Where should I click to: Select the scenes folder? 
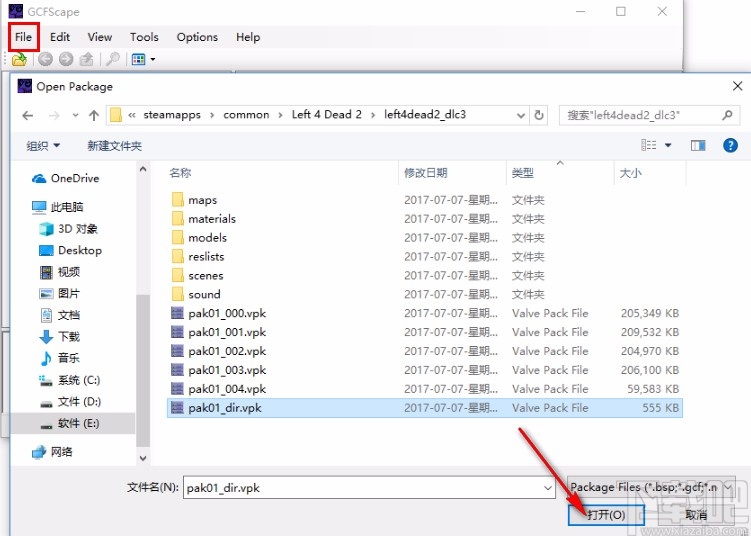pyautogui.click(x=425, y=275)
